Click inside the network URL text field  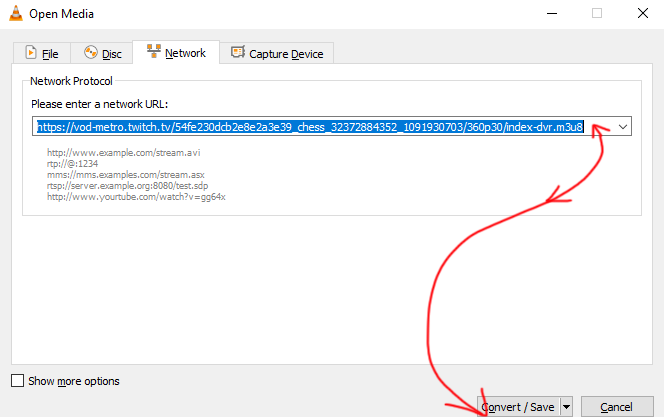pos(310,127)
